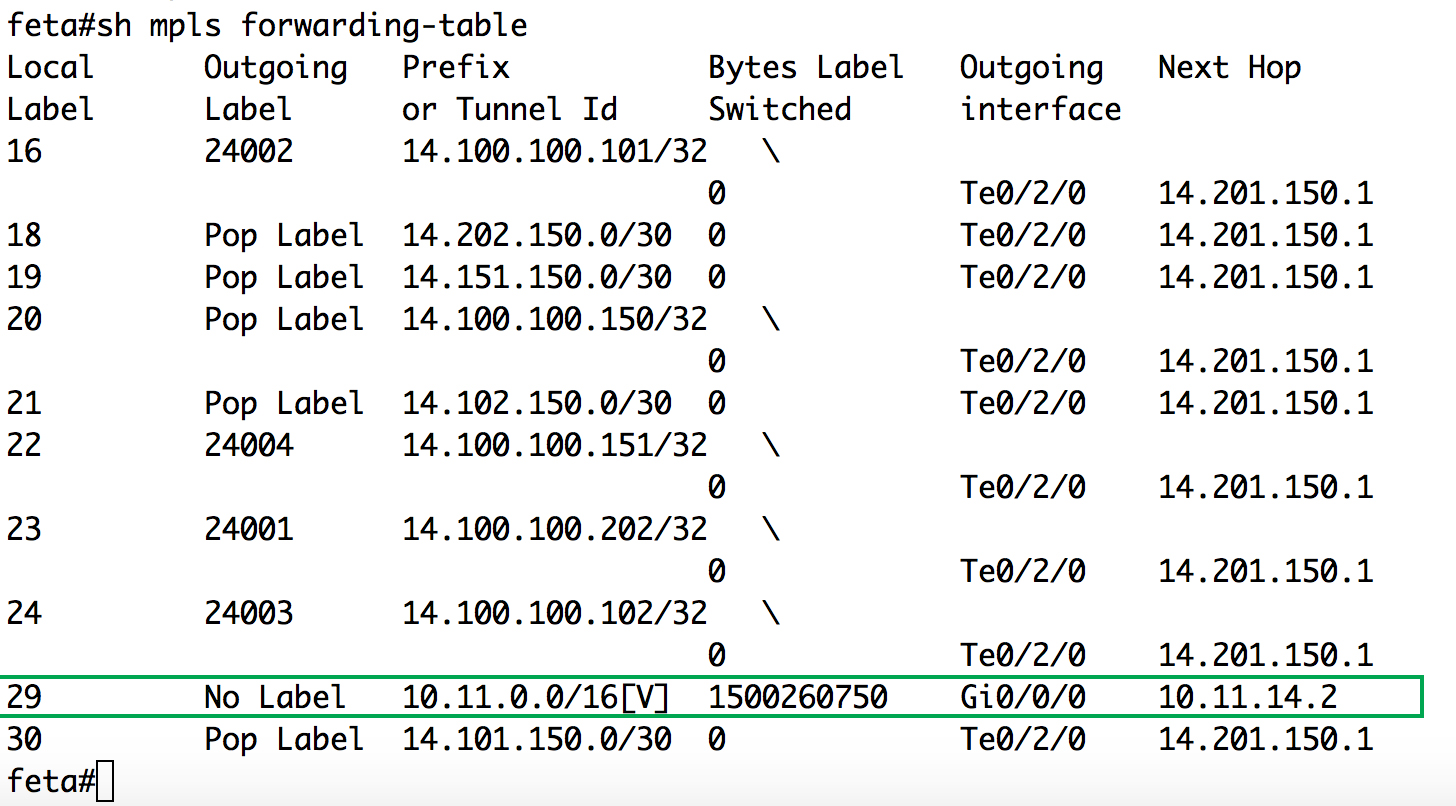
Task: Click prefix 14.202.150.0/30
Action: click(537, 236)
